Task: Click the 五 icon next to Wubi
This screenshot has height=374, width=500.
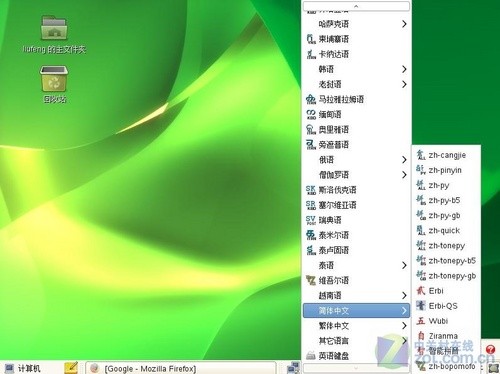Action: [421, 321]
